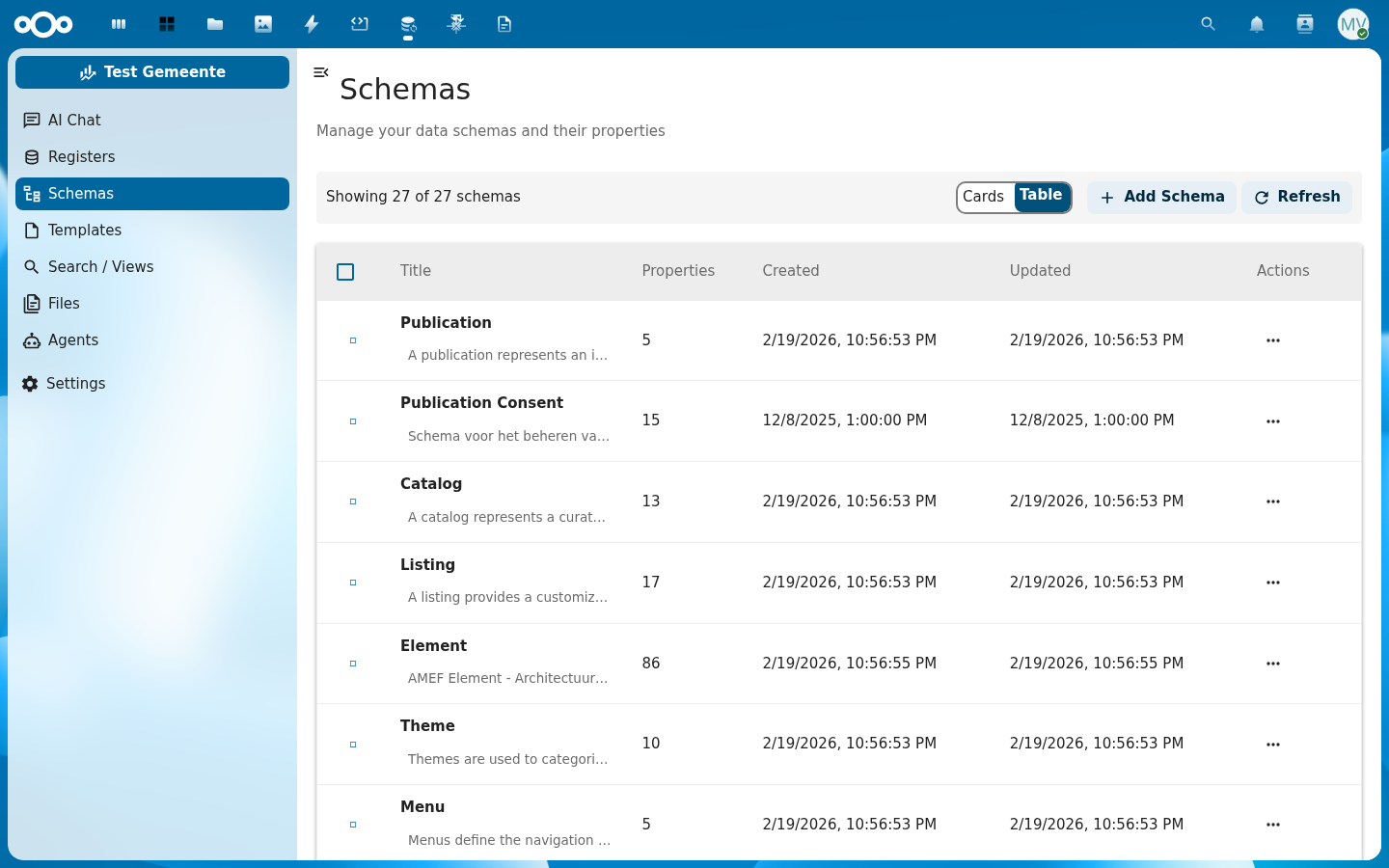Click the Dashboard icon in top bar
The image size is (1389, 868).
pos(167,24)
